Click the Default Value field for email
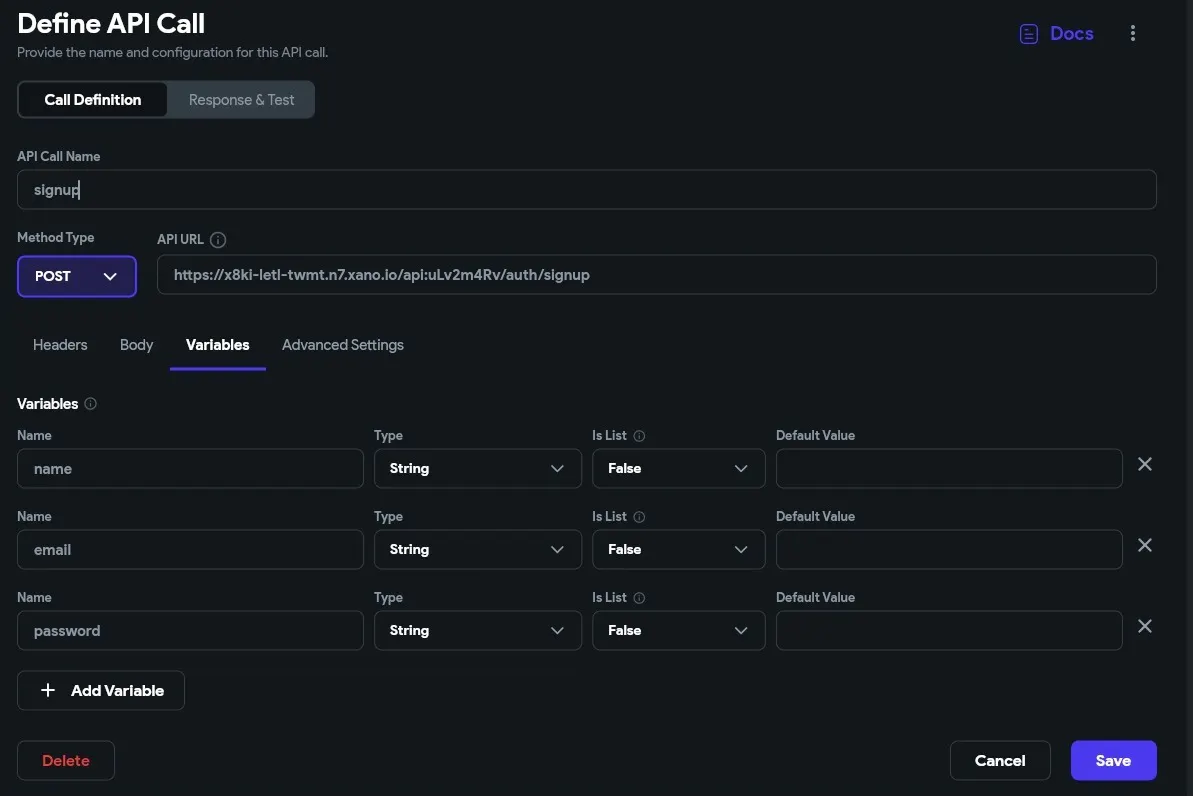The width and height of the screenshot is (1193, 796). pos(948,549)
